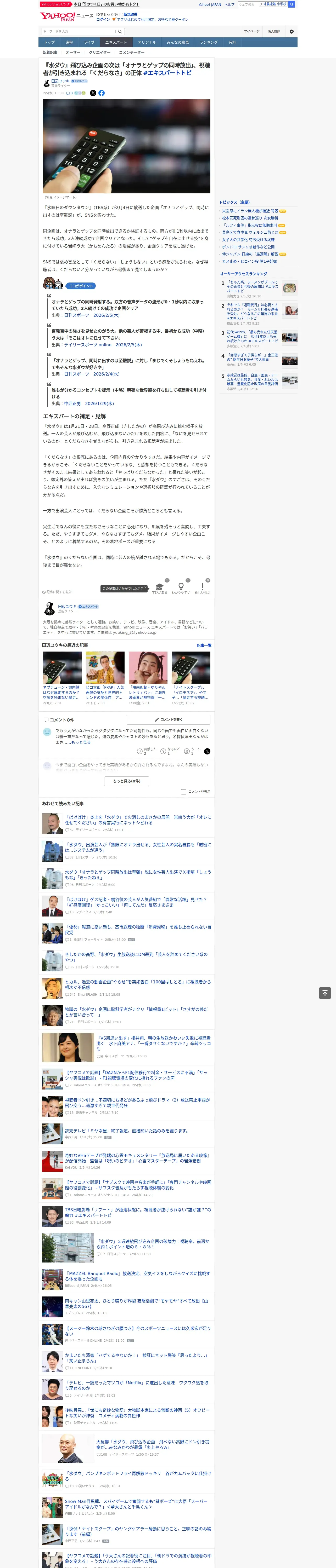
Task: Open related article ばけばけ炎上を水ダウで火消し
Action: point(138,819)
